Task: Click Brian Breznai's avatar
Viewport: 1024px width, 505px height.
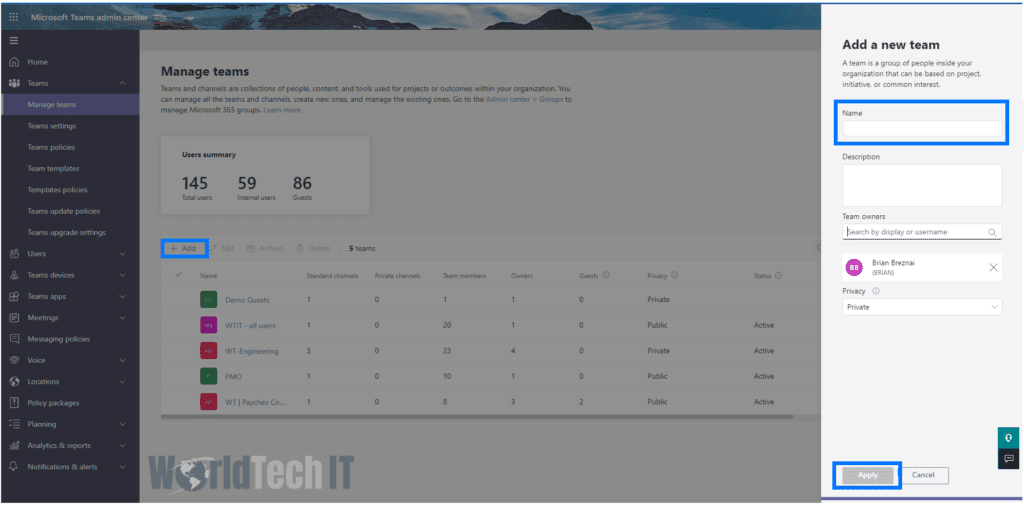Action: pos(854,267)
